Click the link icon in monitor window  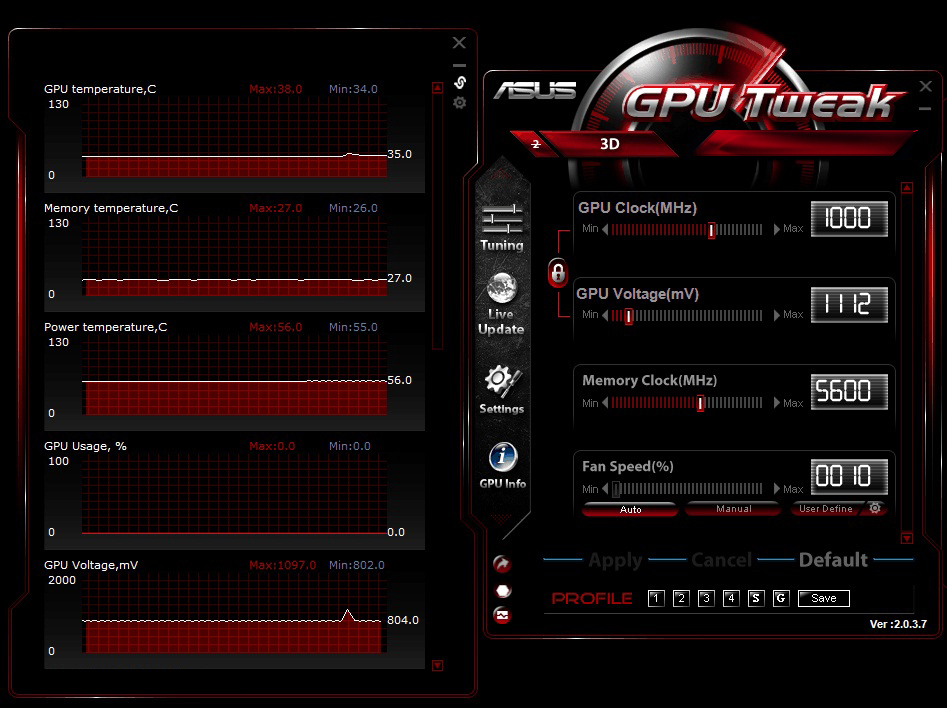[460, 82]
